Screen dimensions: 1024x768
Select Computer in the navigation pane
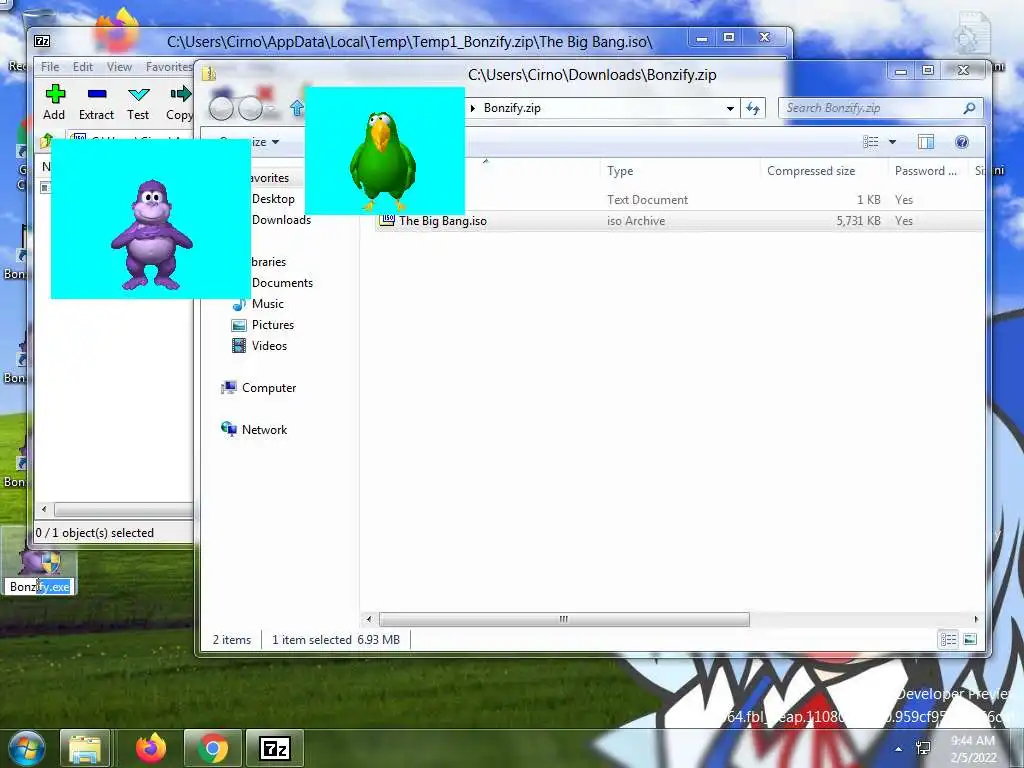point(269,388)
